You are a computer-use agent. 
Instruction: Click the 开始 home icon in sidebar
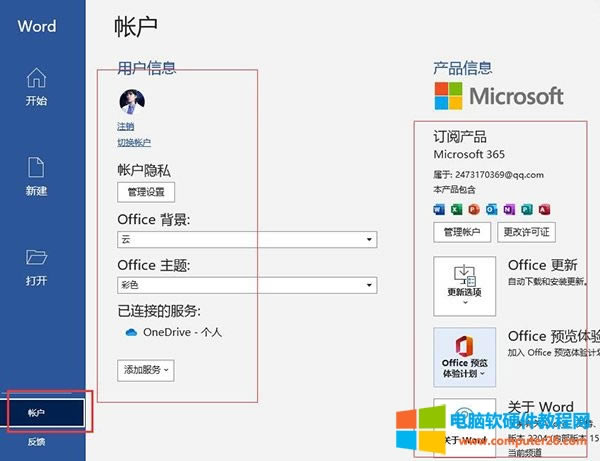(36, 79)
